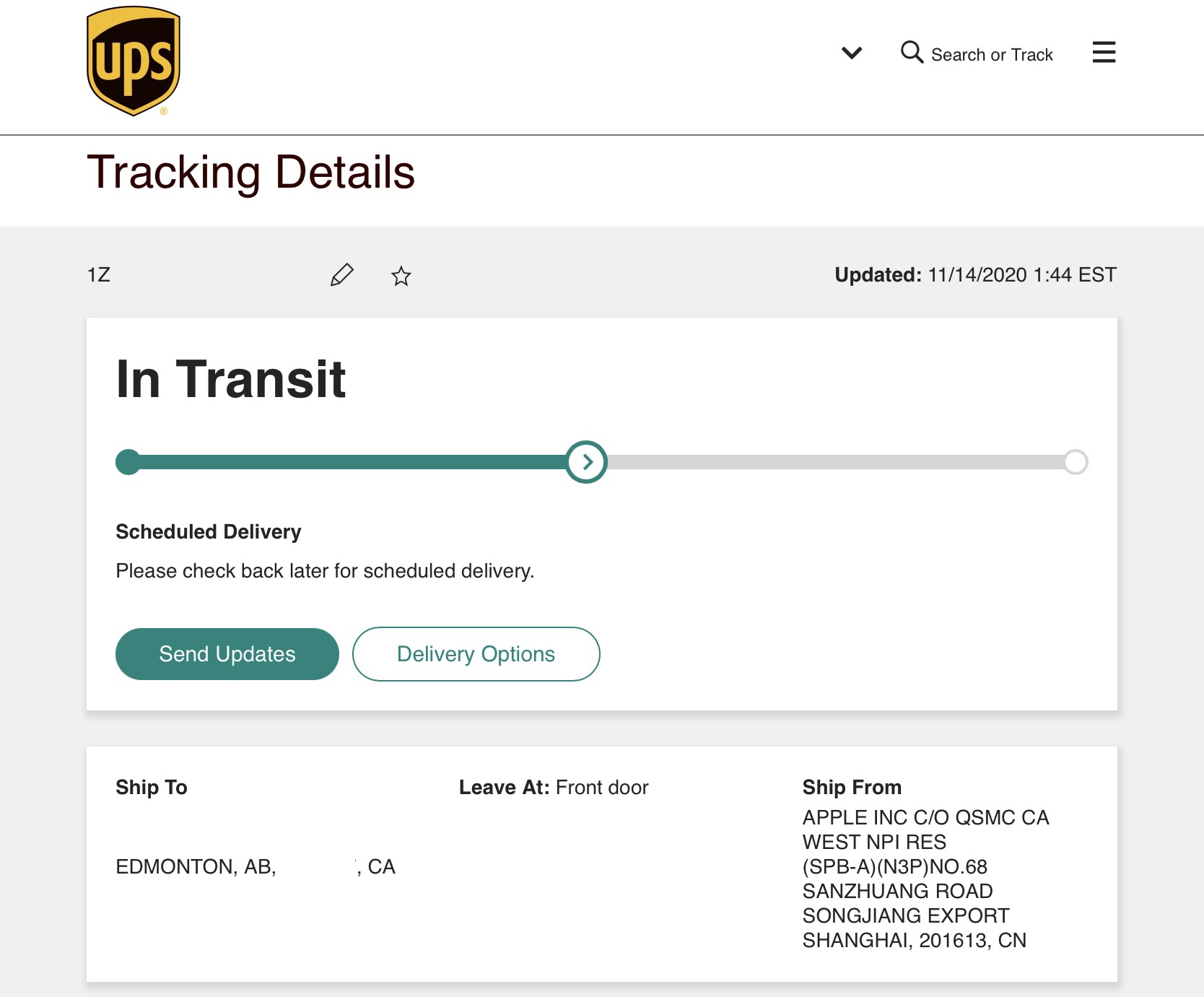The height and width of the screenshot is (997, 1204).
Task: Click the UPS shield logo
Action: pyautogui.click(x=133, y=61)
